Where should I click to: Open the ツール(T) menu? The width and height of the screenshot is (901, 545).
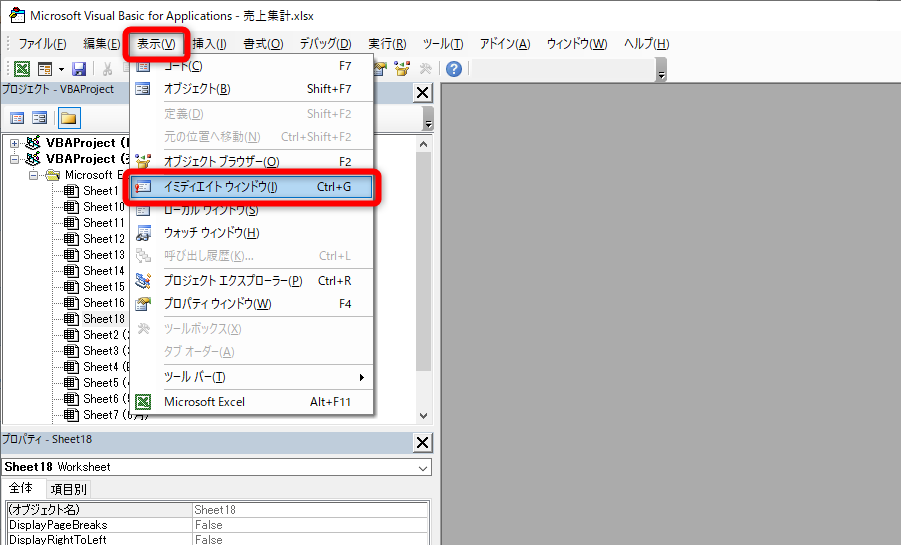443,44
